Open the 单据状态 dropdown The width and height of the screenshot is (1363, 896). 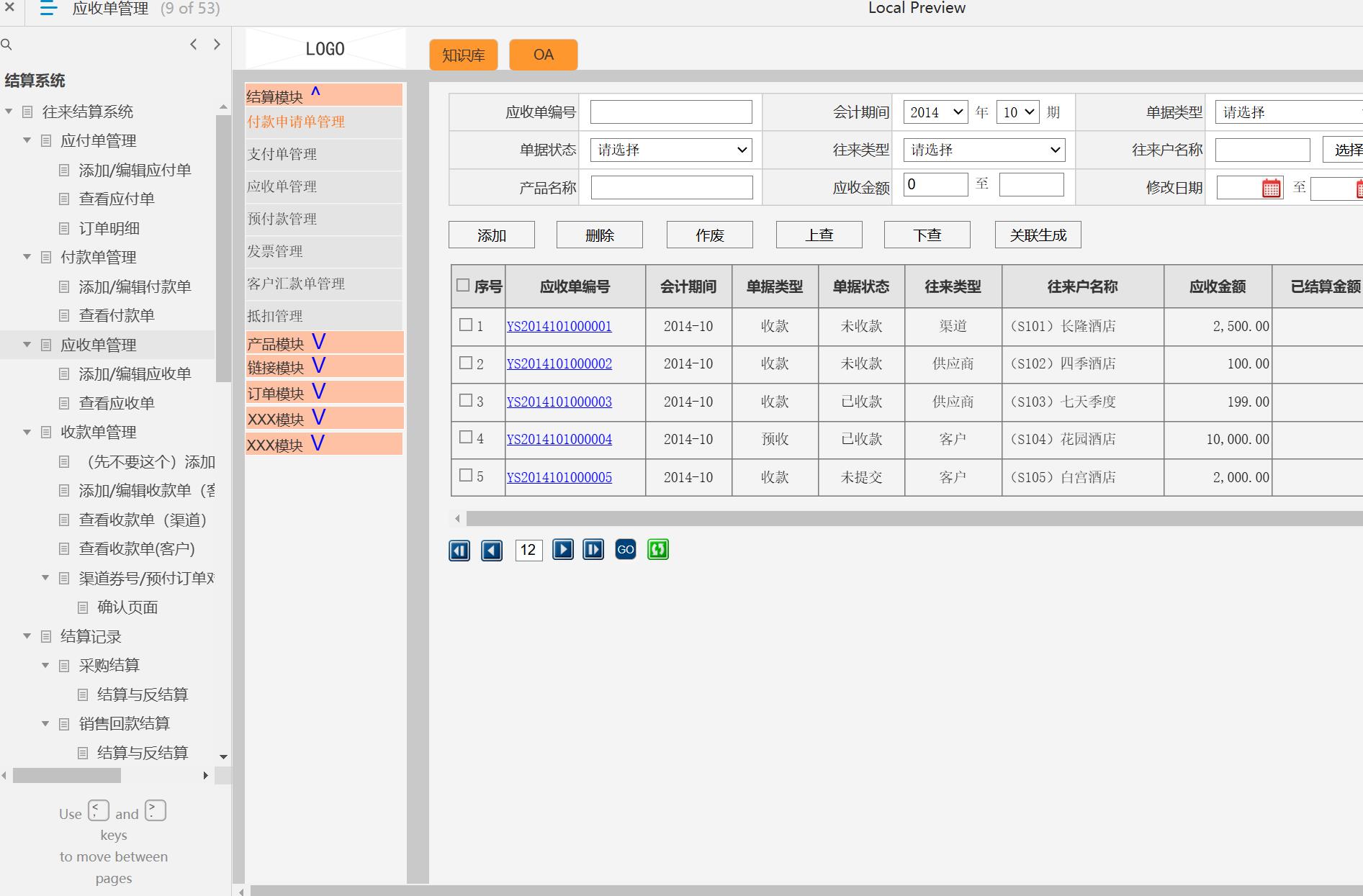click(671, 150)
